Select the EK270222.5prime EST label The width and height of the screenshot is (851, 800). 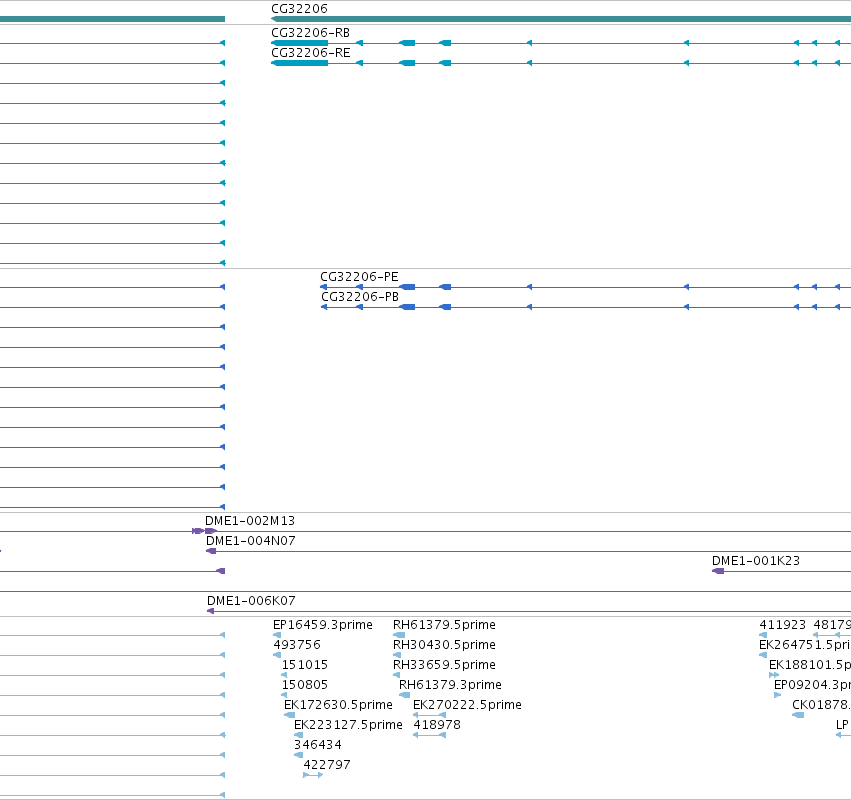tap(467, 705)
